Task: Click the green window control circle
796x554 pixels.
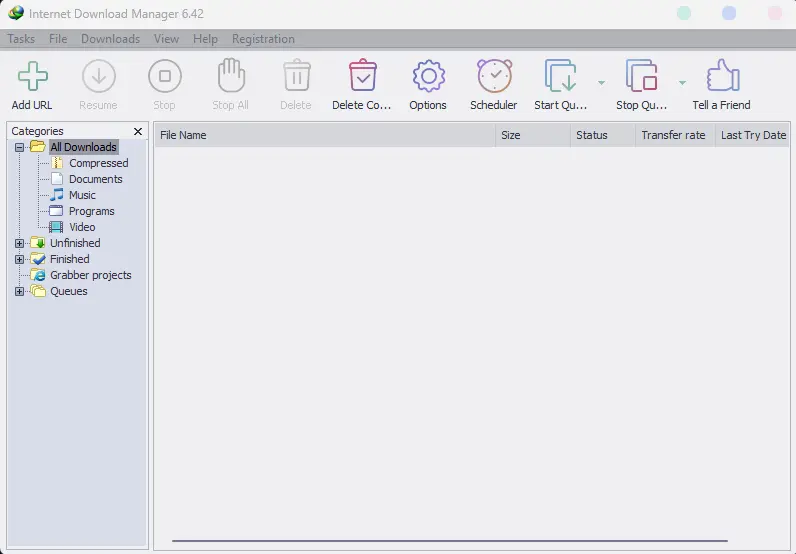Action: pyautogui.click(x=684, y=13)
